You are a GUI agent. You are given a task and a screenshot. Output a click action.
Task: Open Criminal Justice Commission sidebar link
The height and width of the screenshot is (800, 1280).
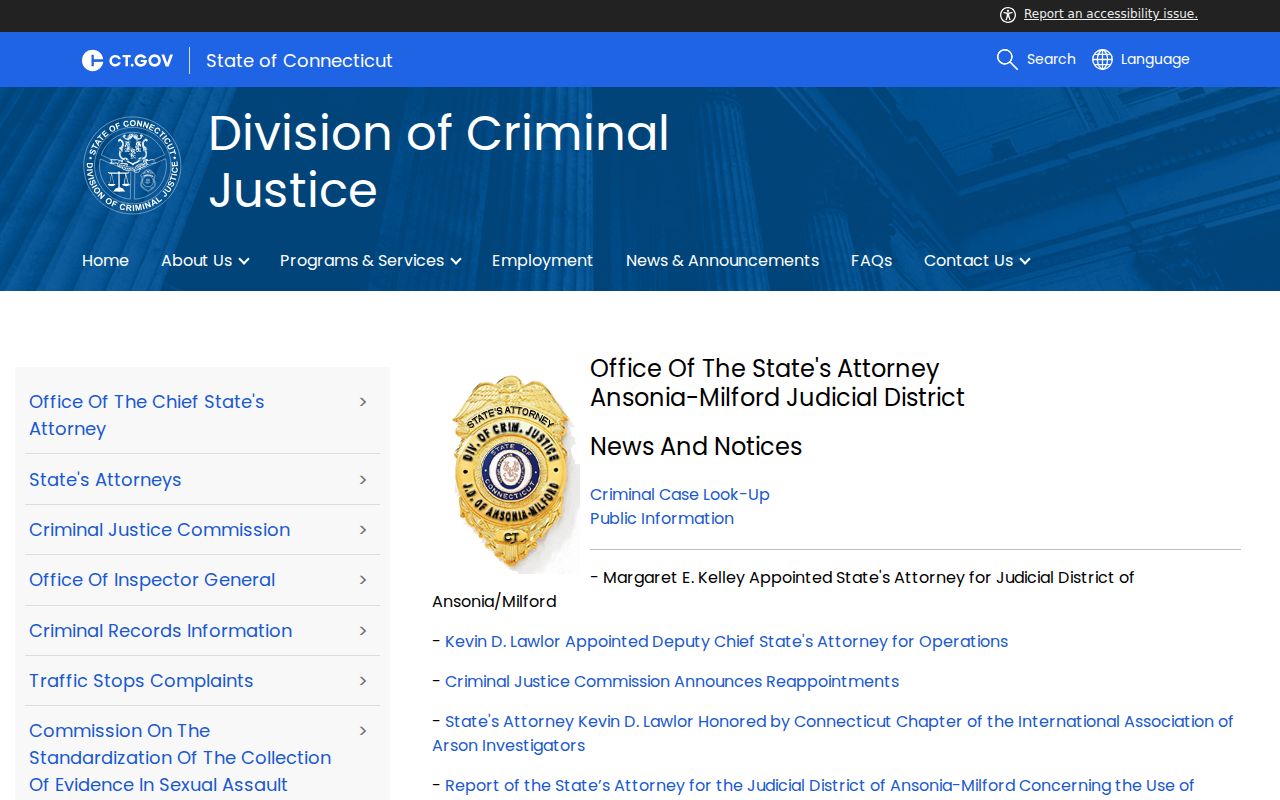pos(160,529)
